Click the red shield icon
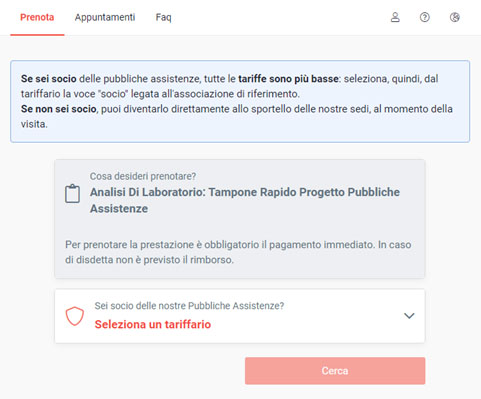Image resolution: width=481 pixels, height=399 pixels. 75,316
